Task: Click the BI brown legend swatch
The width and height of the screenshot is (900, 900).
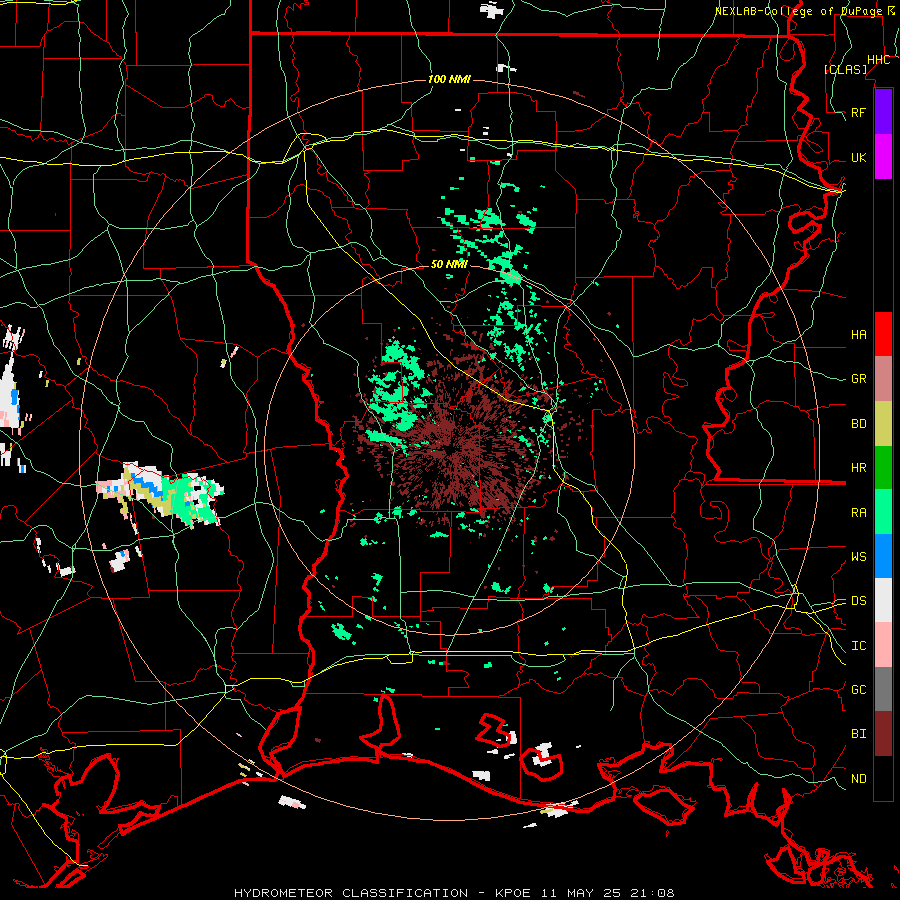Action: 883,734
